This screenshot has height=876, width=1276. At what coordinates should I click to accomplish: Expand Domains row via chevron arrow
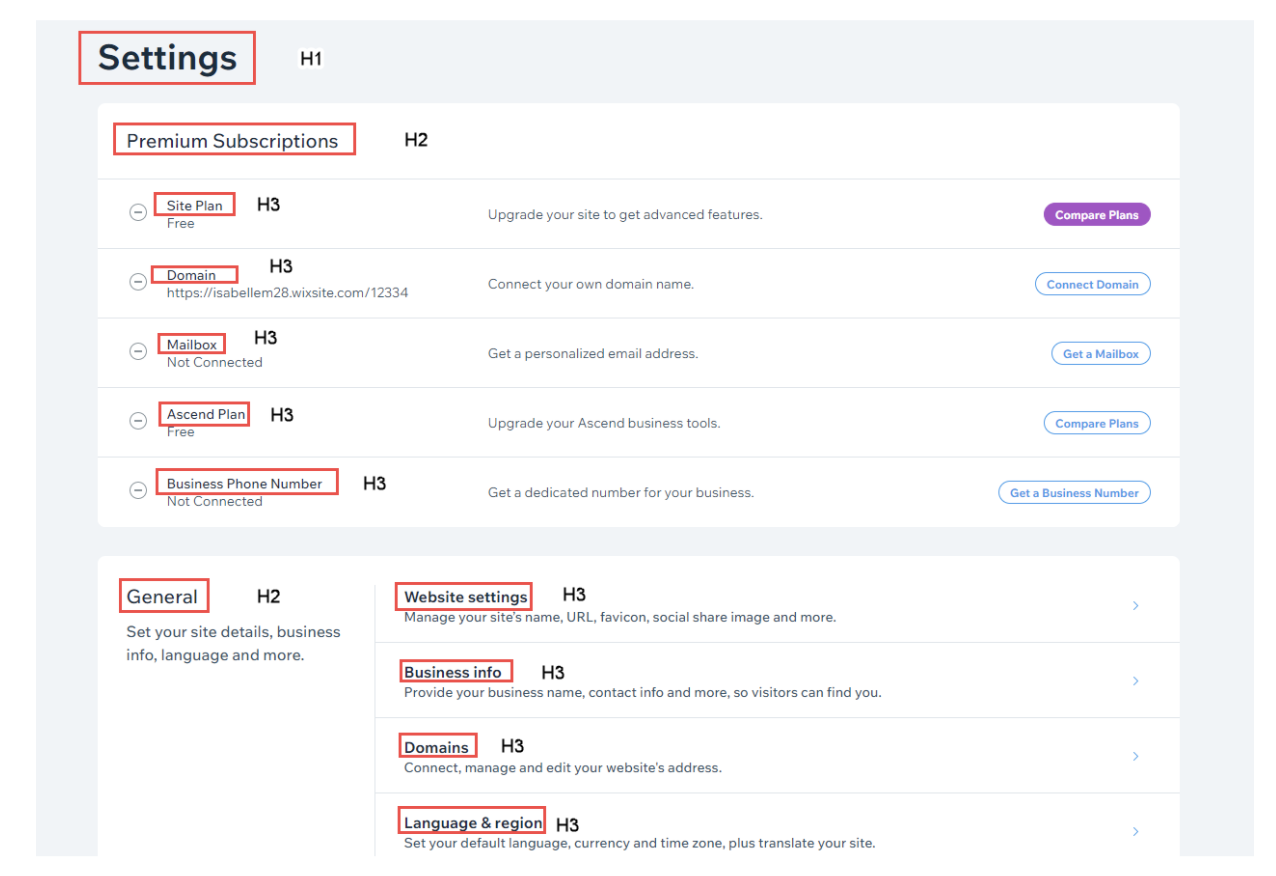(1135, 757)
